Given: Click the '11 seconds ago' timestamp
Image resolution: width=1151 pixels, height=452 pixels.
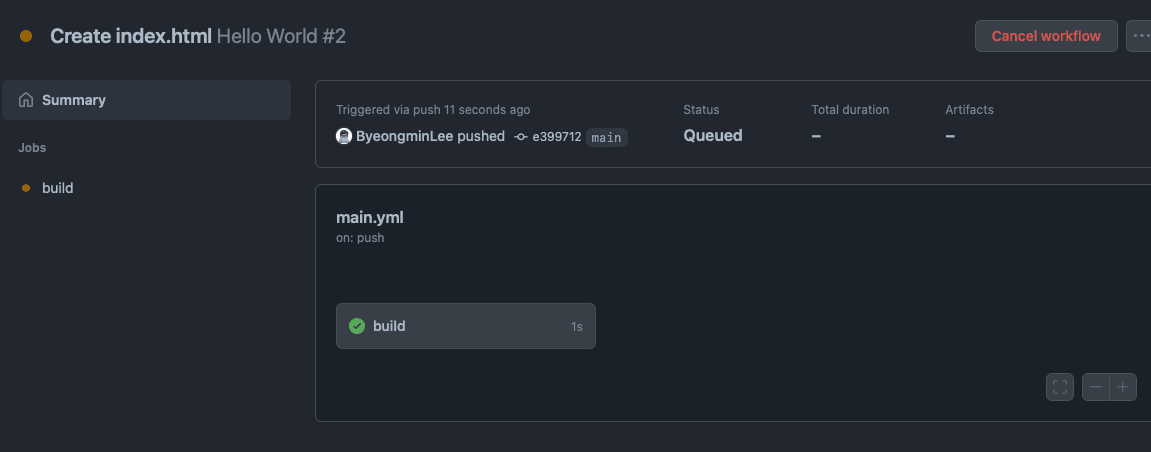Looking at the screenshot, I should [x=487, y=109].
